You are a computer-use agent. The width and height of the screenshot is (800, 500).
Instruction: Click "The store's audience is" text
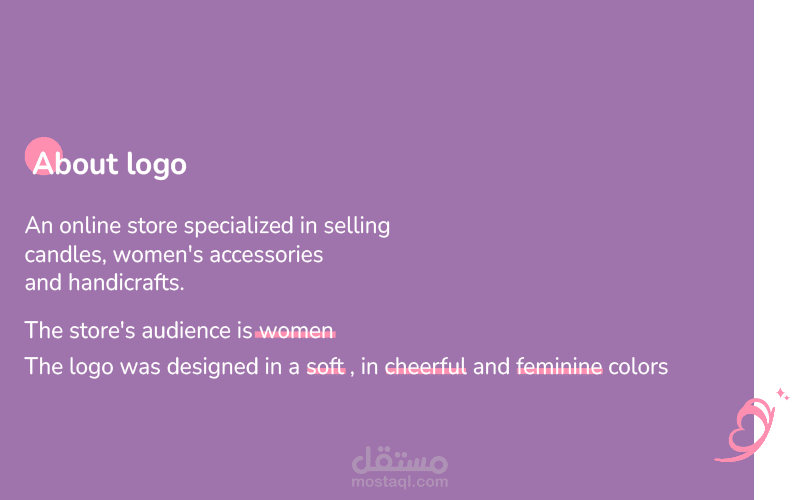click(138, 330)
